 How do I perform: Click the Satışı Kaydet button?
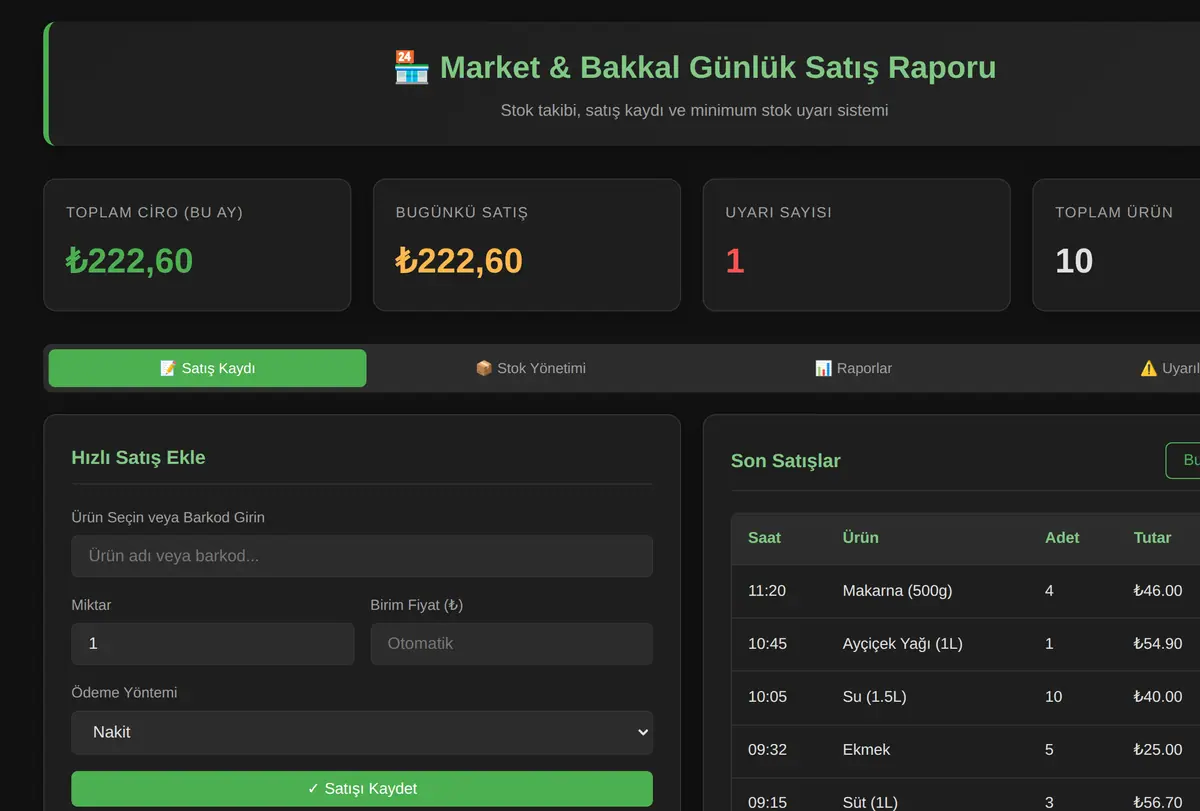[x=362, y=789]
